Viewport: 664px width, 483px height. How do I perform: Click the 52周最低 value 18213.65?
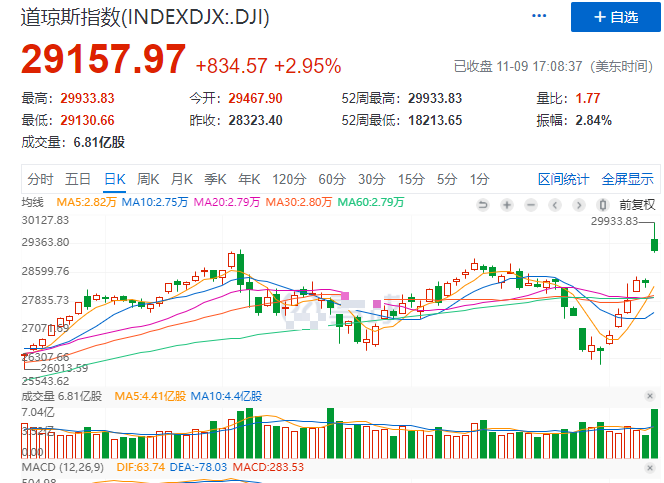pyautogui.click(x=435, y=120)
